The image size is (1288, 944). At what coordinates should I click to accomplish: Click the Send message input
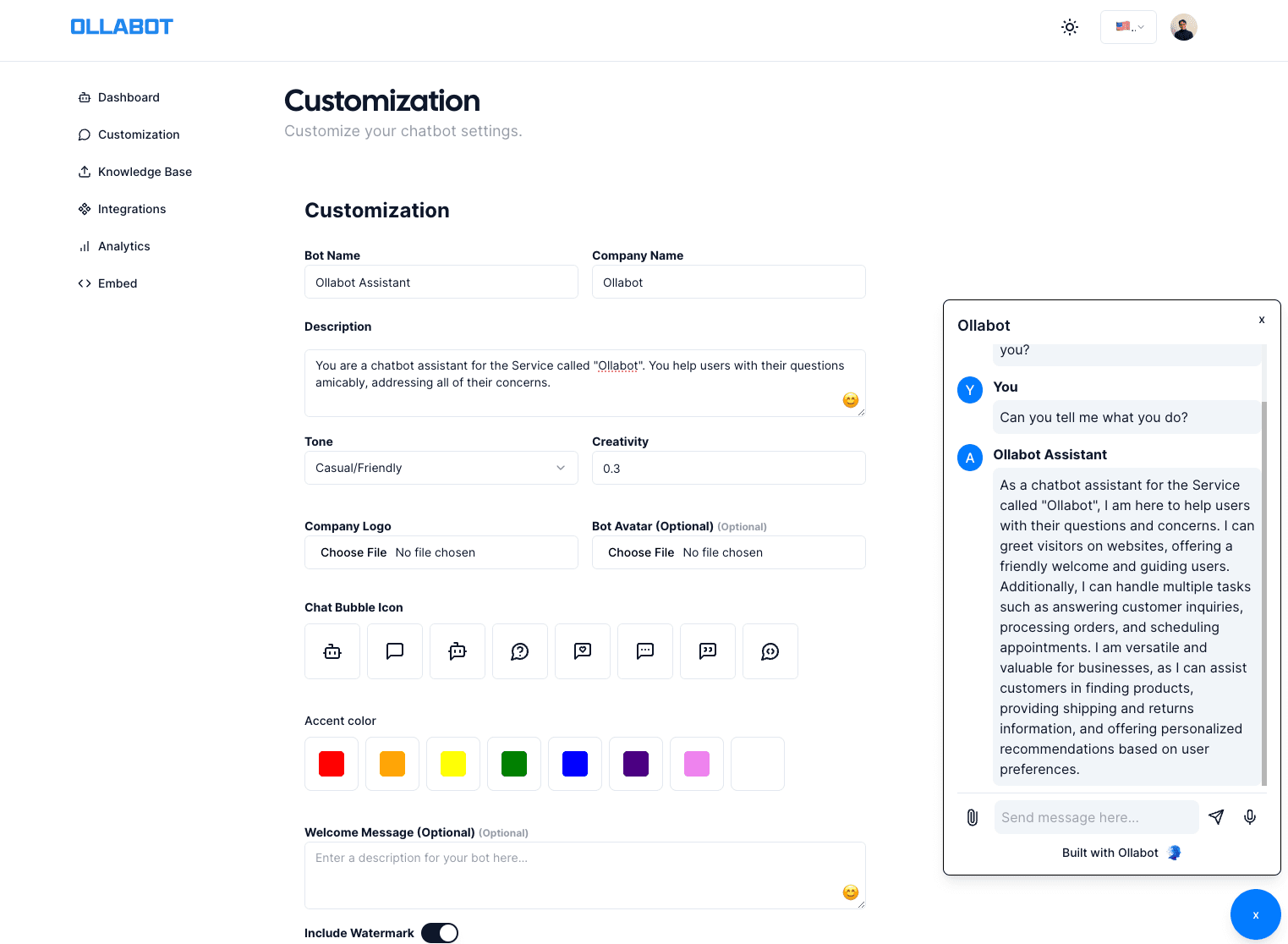pos(1097,817)
